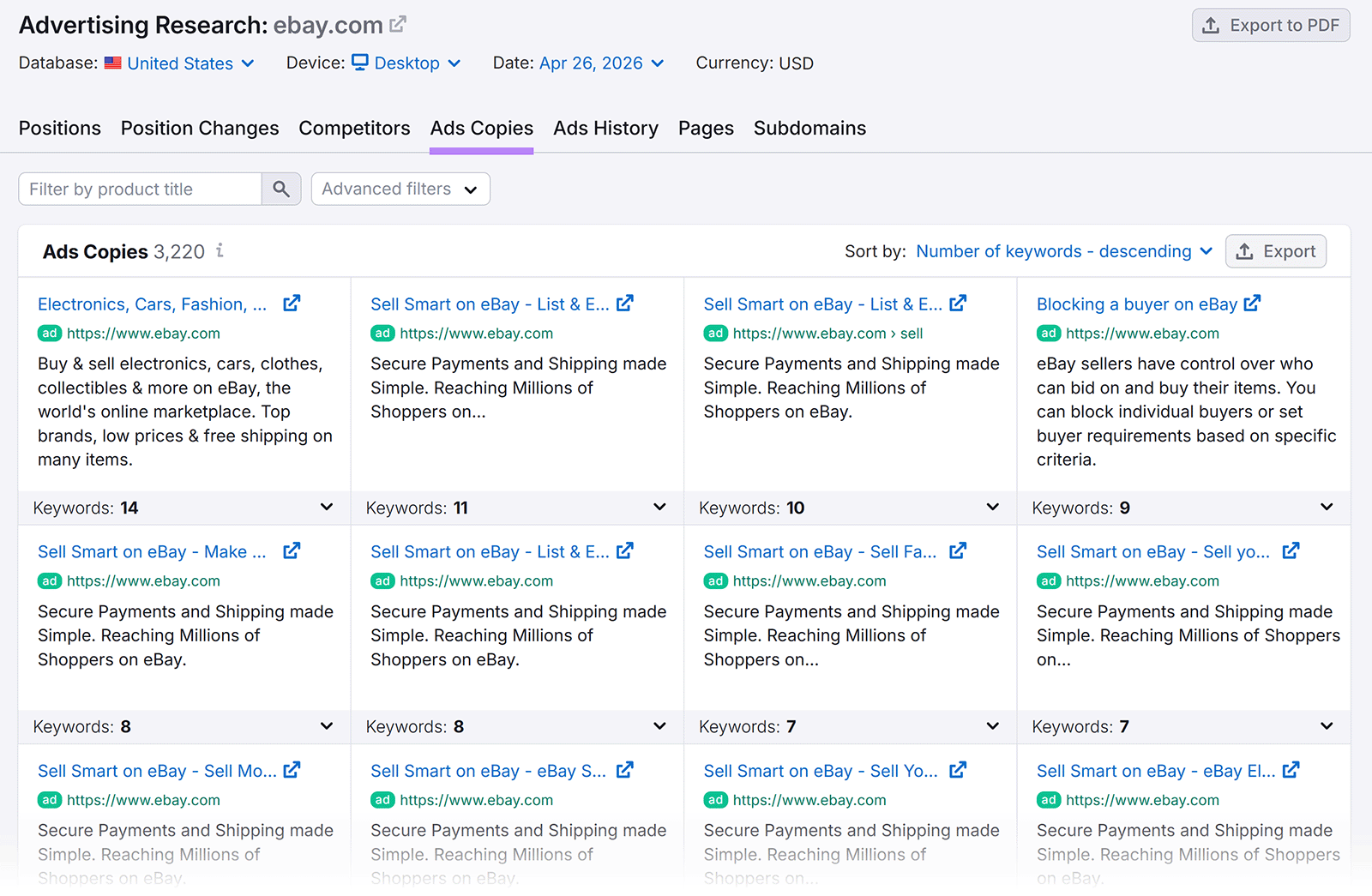This screenshot has width=1372, height=896.
Task: Click the search magnifier icon in filter box
Action: (x=281, y=189)
